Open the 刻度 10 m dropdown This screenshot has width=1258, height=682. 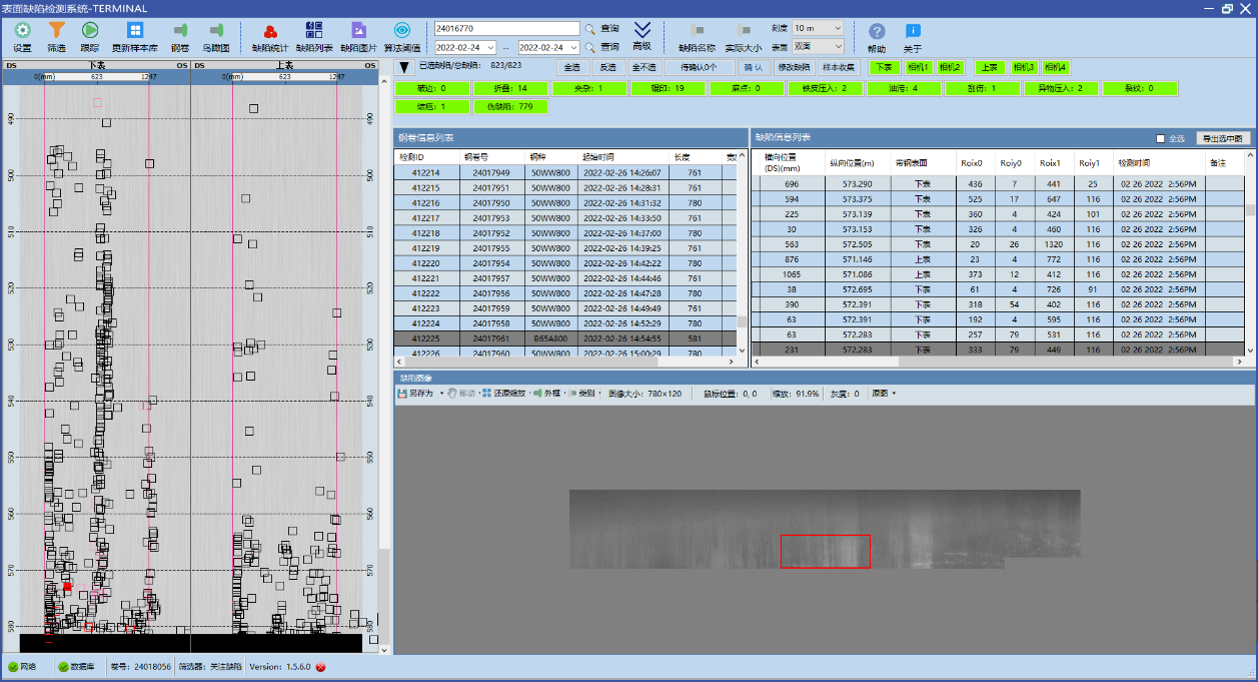tap(817, 28)
